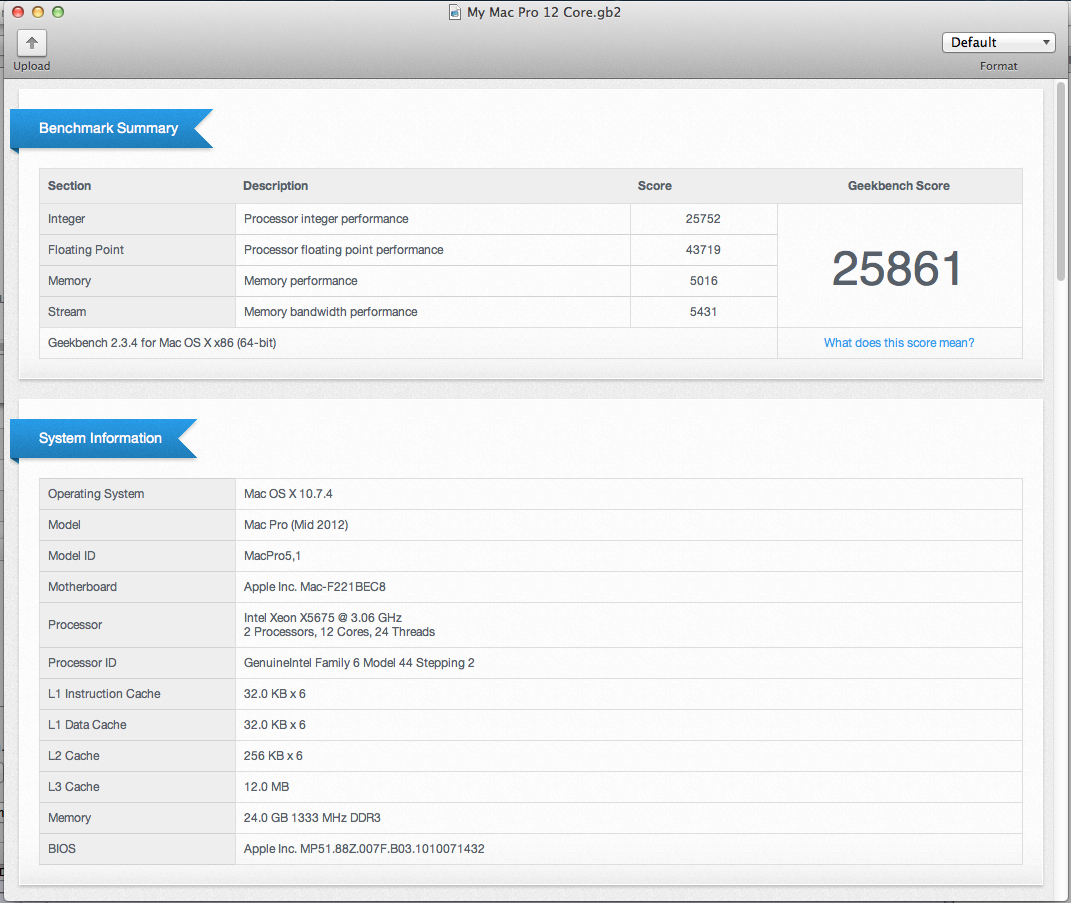Viewport: 1071px width, 903px height.
Task: Click the Mac Pro (Mid 2012) value
Action: point(296,525)
